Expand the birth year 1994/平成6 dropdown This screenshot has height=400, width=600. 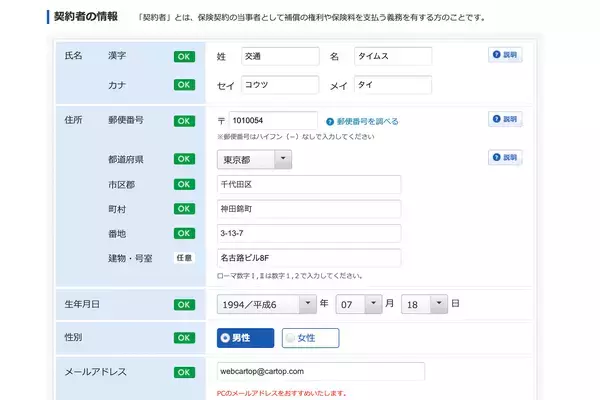point(266,303)
